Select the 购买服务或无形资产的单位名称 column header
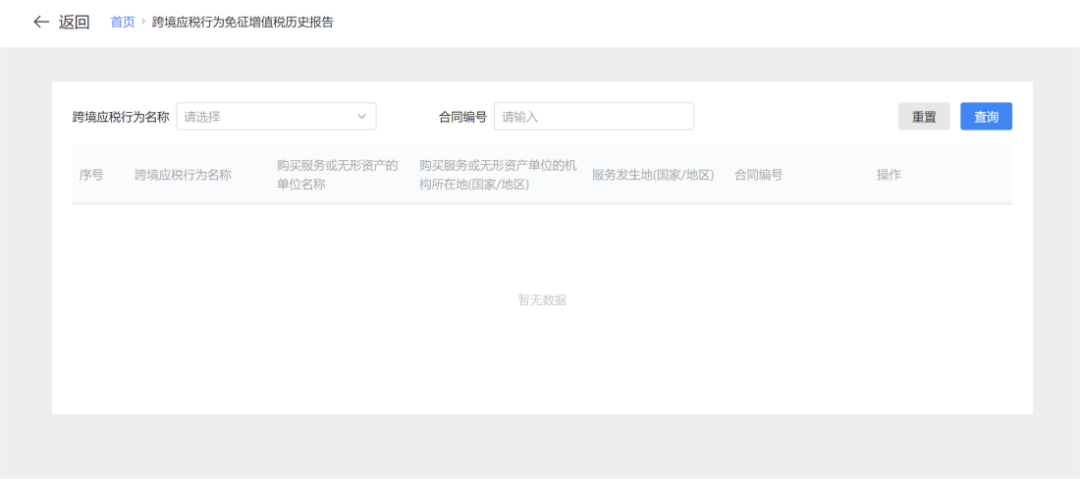Image resolution: width=1080 pixels, height=479 pixels. pyautogui.click(x=337, y=175)
